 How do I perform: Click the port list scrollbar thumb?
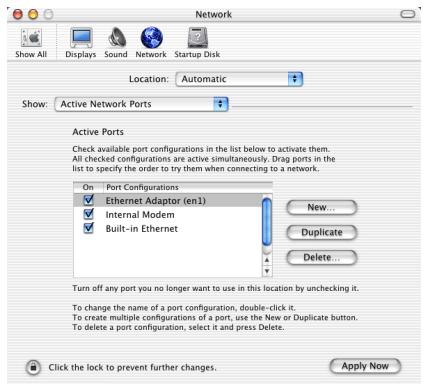pyautogui.click(x=267, y=222)
